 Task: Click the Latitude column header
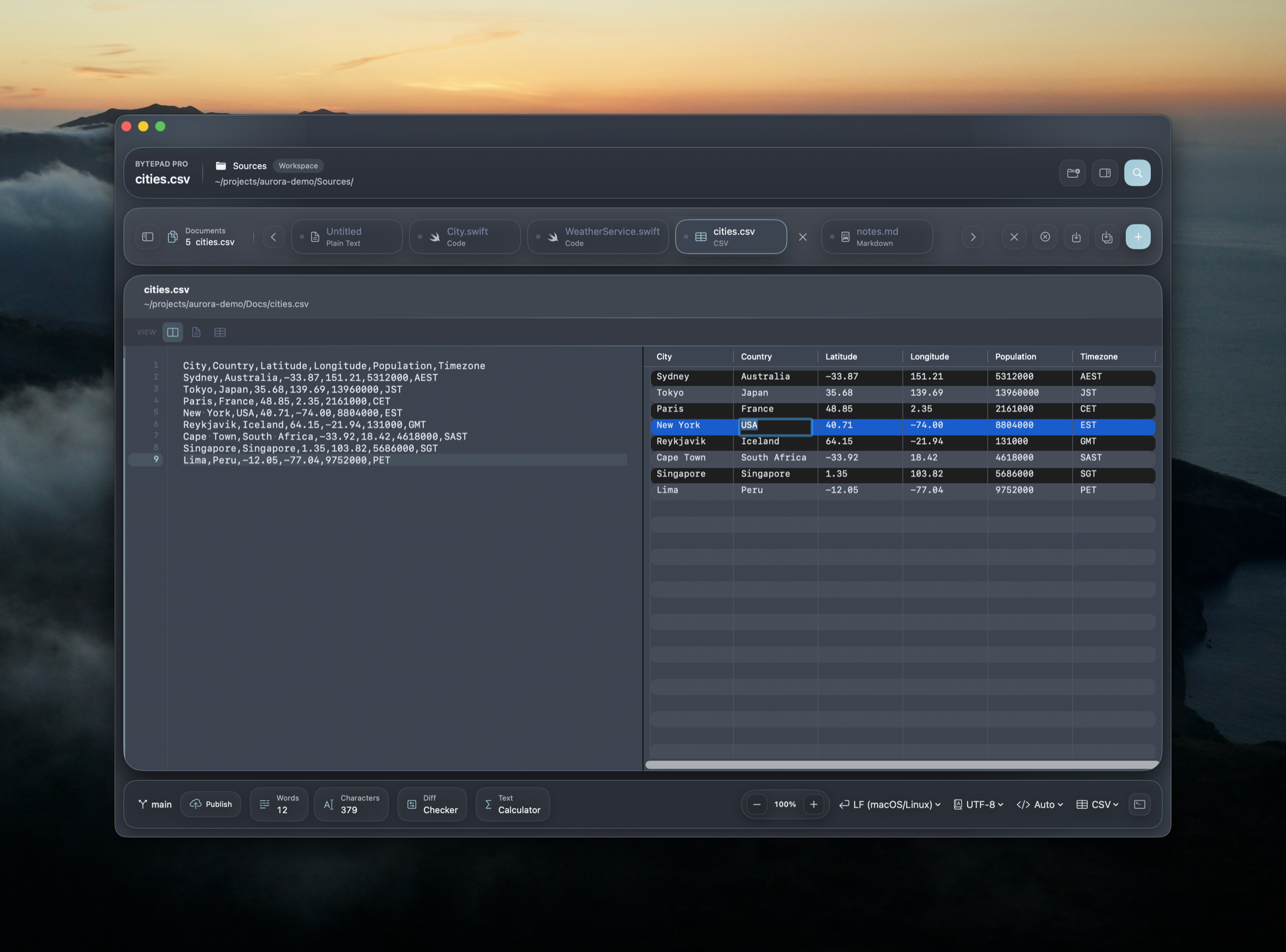[860, 356]
